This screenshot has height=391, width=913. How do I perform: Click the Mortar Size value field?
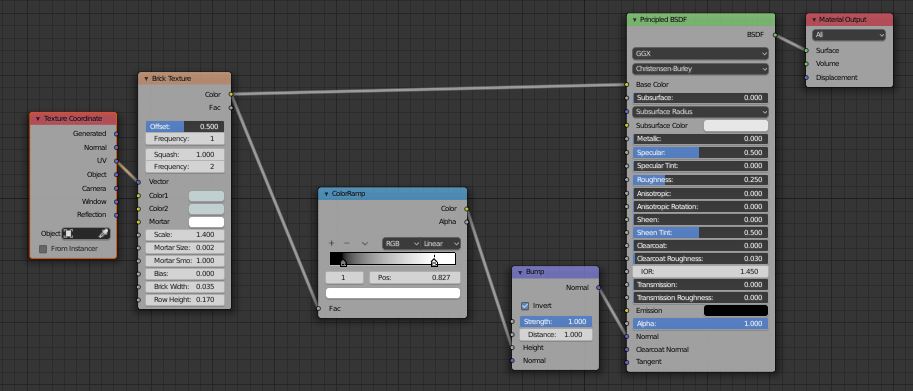(185, 248)
